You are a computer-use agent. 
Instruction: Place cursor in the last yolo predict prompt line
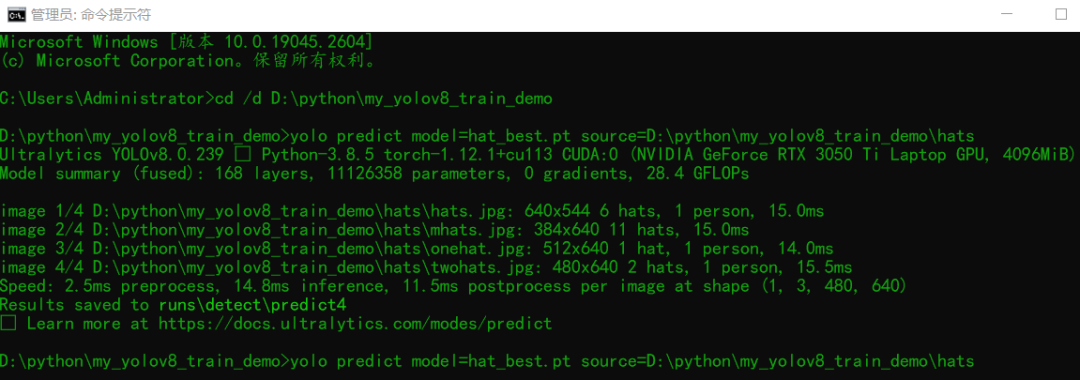[x=487, y=361]
